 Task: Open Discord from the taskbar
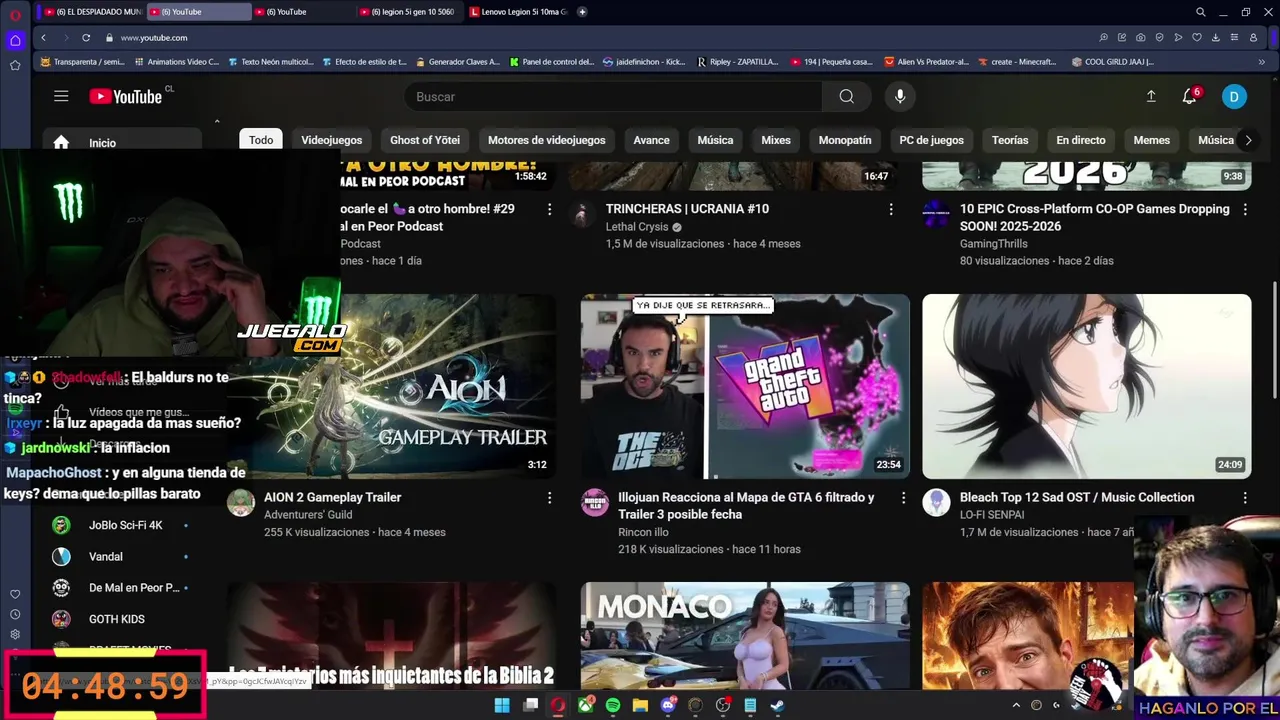[x=668, y=705]
